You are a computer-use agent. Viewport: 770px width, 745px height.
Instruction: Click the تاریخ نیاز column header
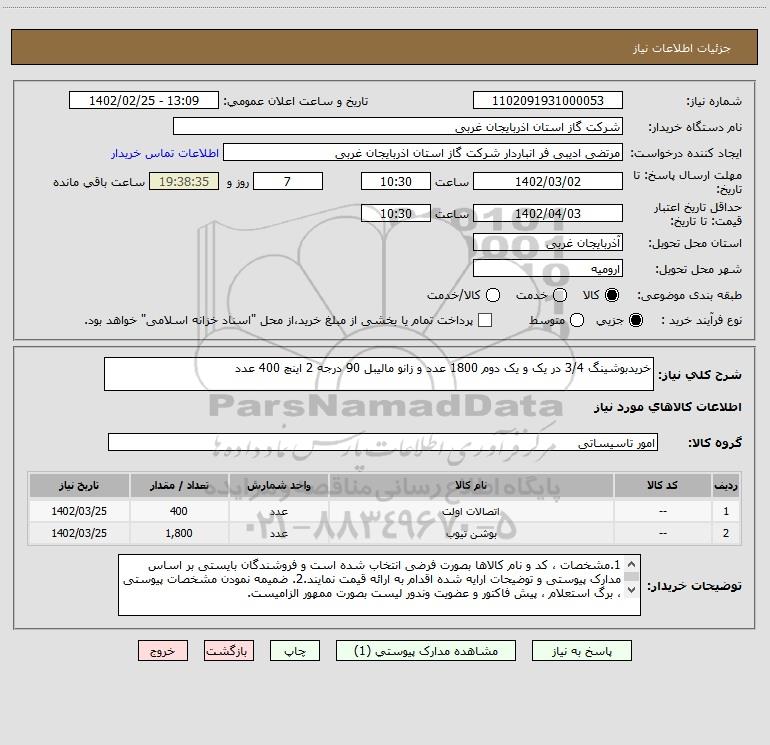click(x=79, y=486)
